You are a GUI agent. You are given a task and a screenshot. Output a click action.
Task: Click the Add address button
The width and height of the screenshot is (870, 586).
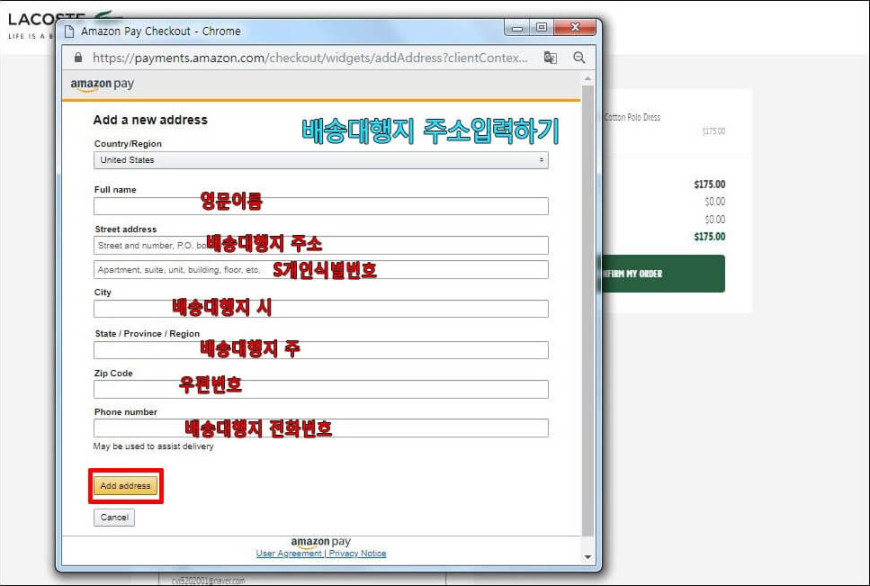[125, 486]
